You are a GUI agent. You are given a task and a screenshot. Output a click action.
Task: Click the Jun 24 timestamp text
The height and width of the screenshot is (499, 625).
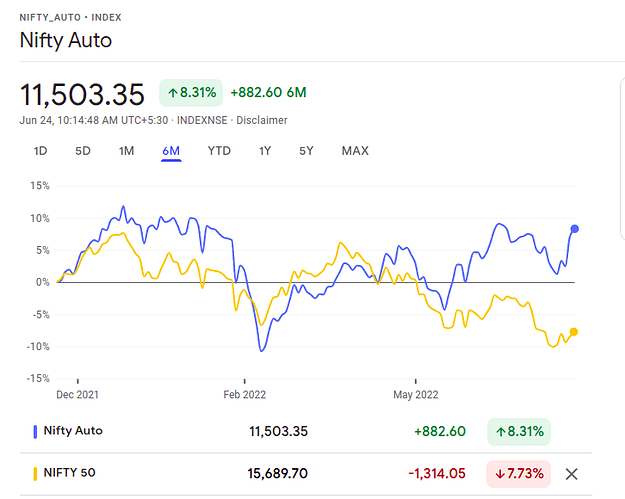tap(94, 120)
